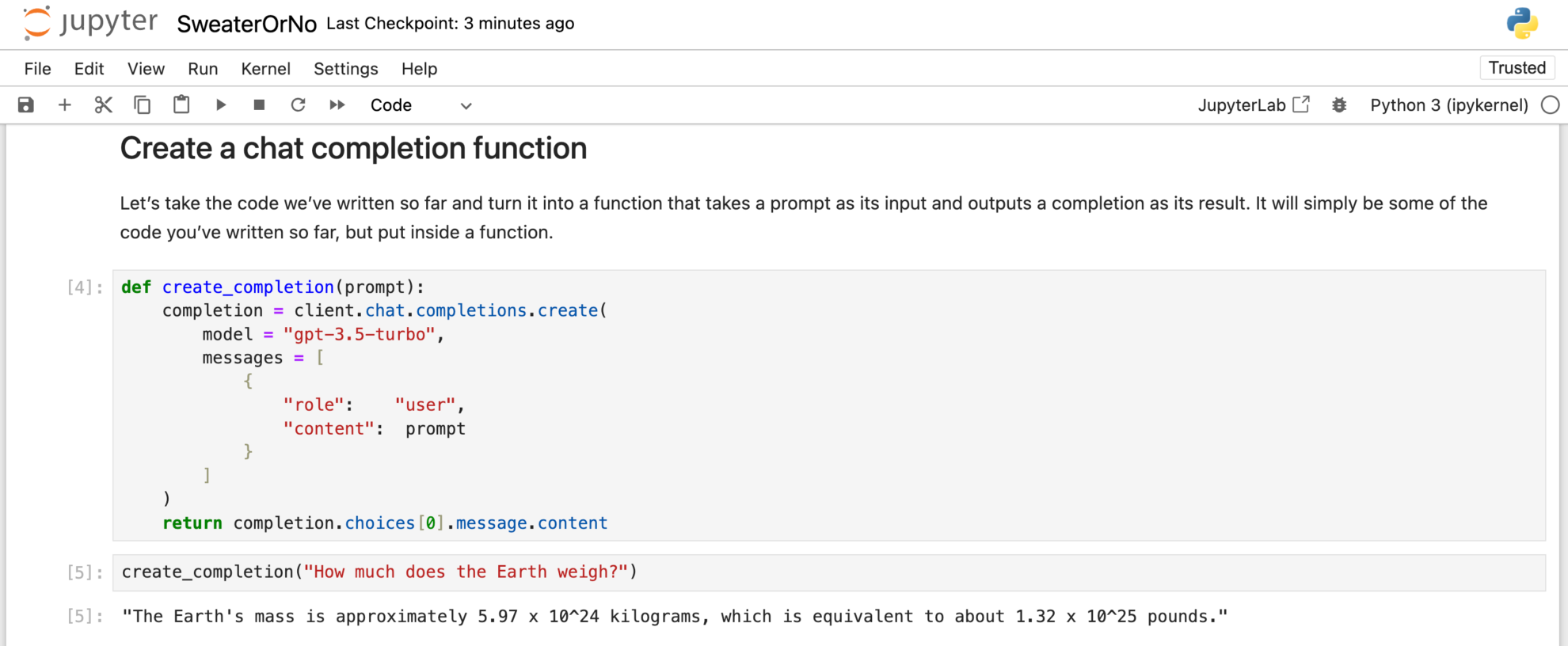Open notebook in JupyterLab

coord(1254,105)
